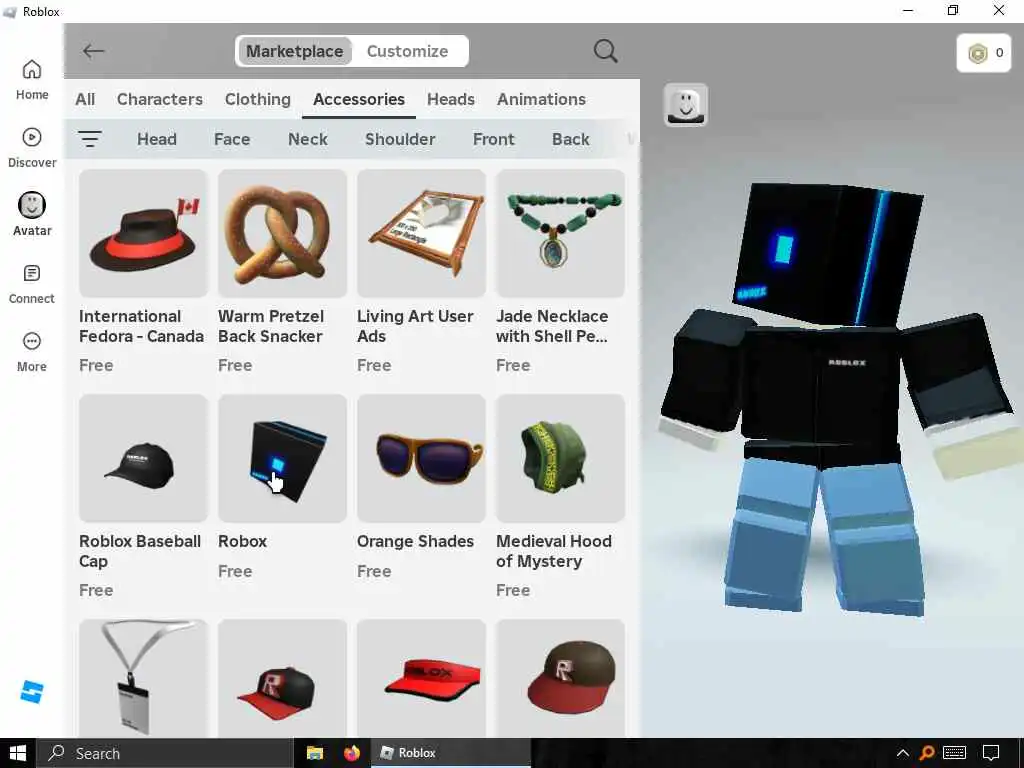Open the Windows notification center
The height and width of the screenshot is (768, 1024).
pos(991,753)
